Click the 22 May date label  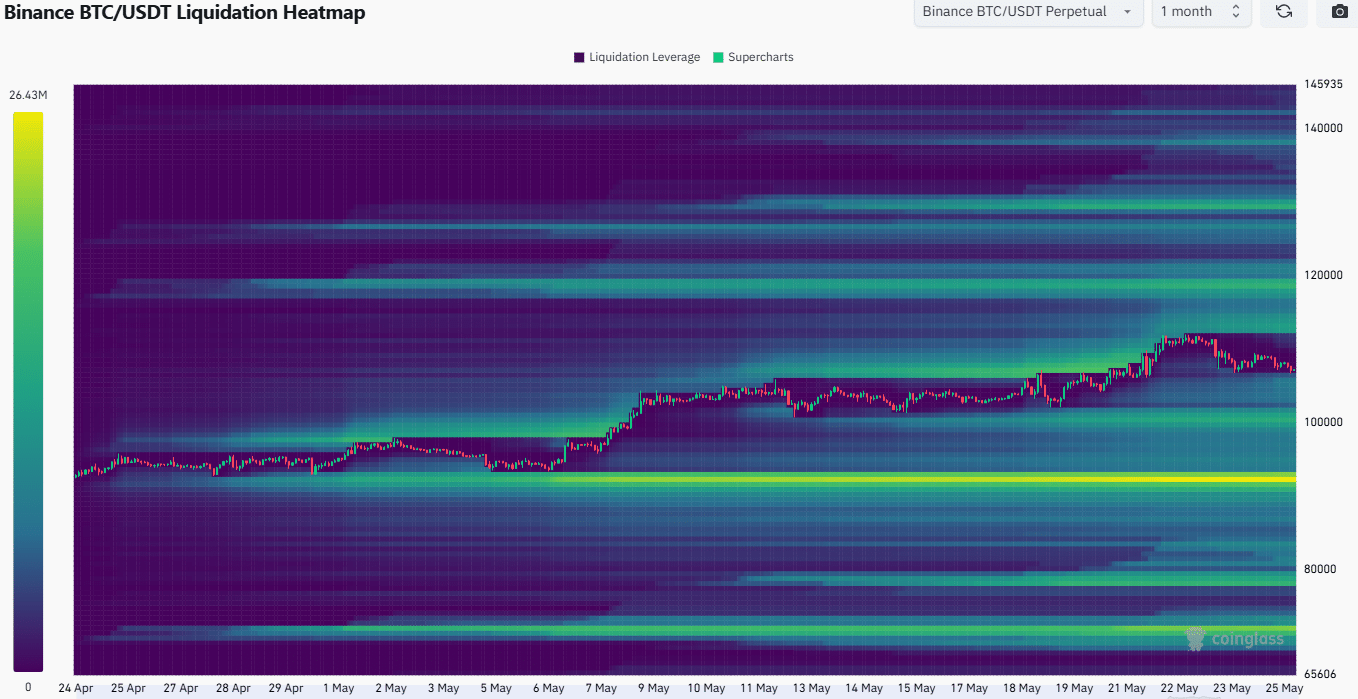(x=1179, y=688)
